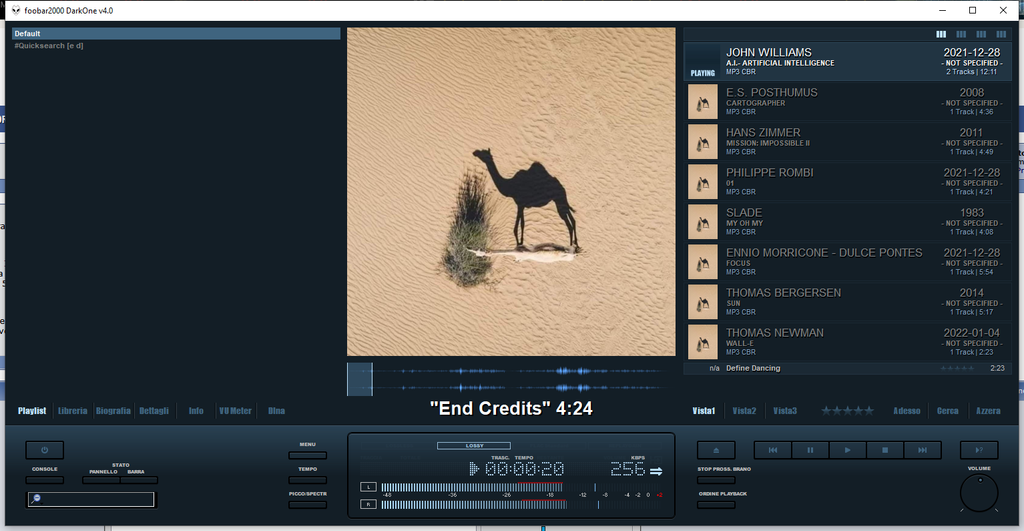Click the LOSSY indicator in display

pyautogui.click(x=474, y=445)
